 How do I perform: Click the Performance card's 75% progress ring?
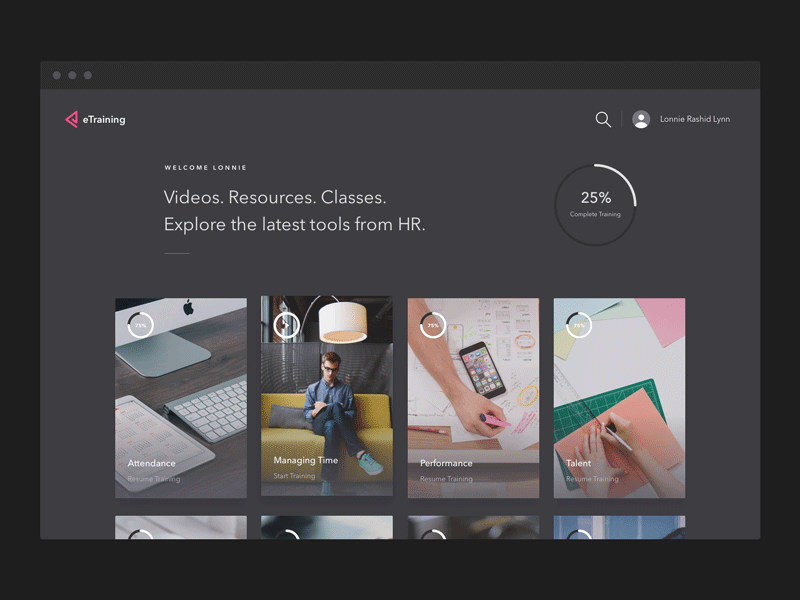433,325
